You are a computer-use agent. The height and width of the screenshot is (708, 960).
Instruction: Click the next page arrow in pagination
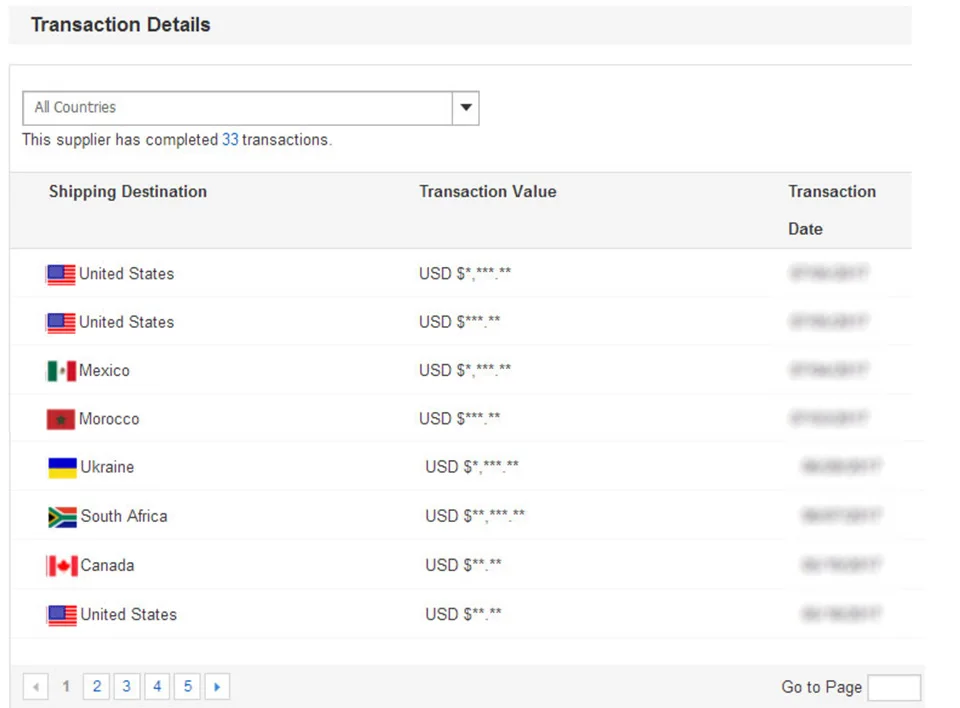pyautogui.click(x=217, y=687)
